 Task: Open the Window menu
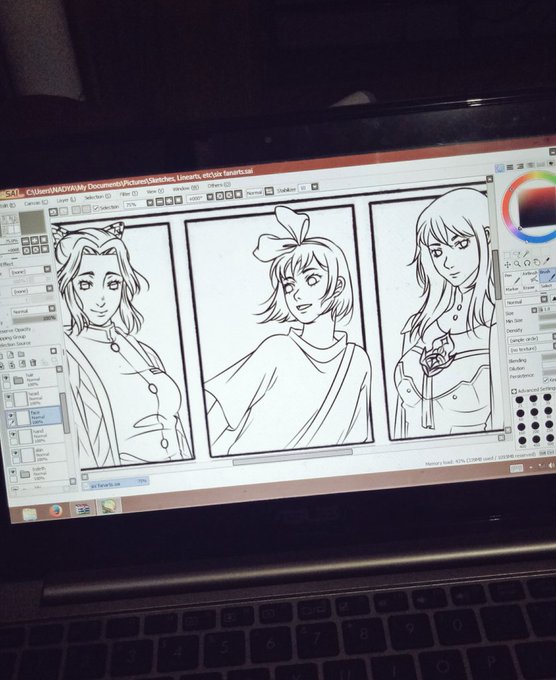[186, 189]
